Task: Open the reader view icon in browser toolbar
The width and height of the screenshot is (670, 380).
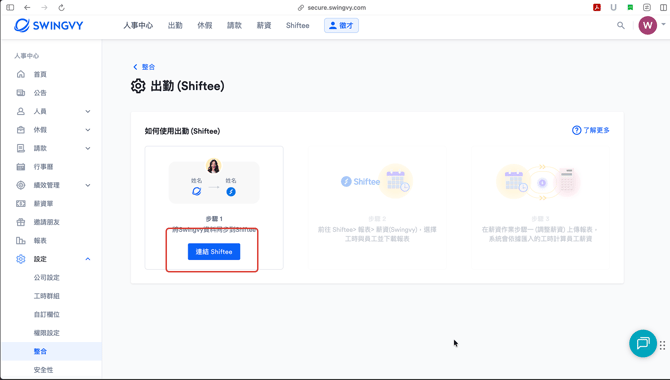Action: pos(647,7)
